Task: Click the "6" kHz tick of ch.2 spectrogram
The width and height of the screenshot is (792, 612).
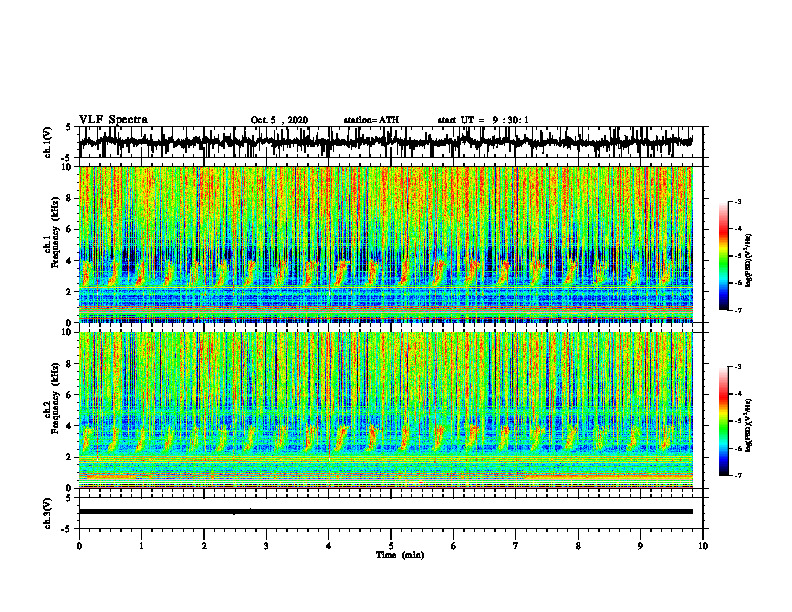Action: tap(71, 394)
